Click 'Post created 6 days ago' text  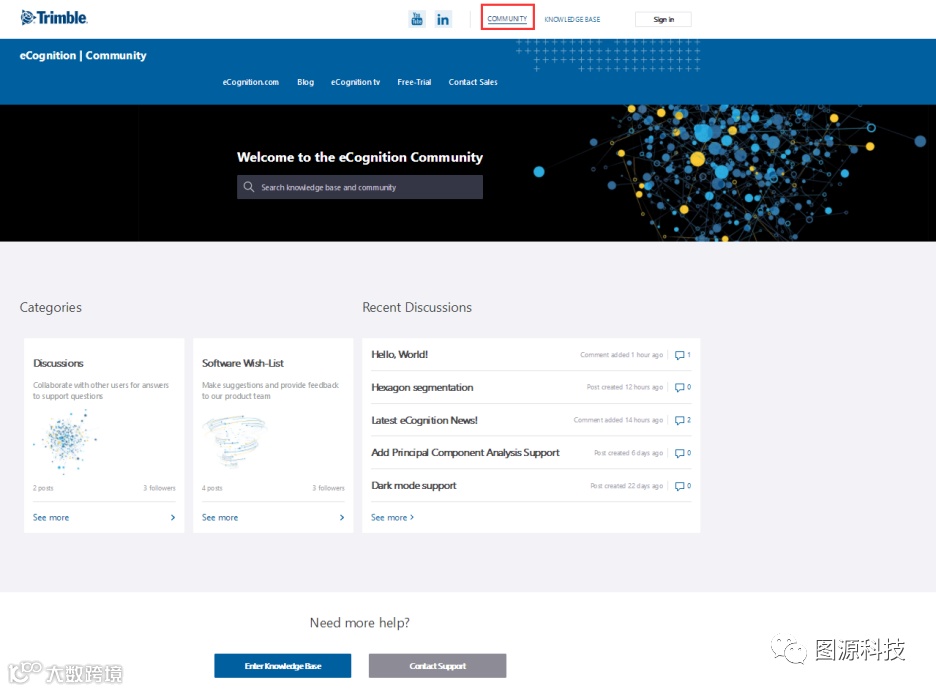coord(628,453)
